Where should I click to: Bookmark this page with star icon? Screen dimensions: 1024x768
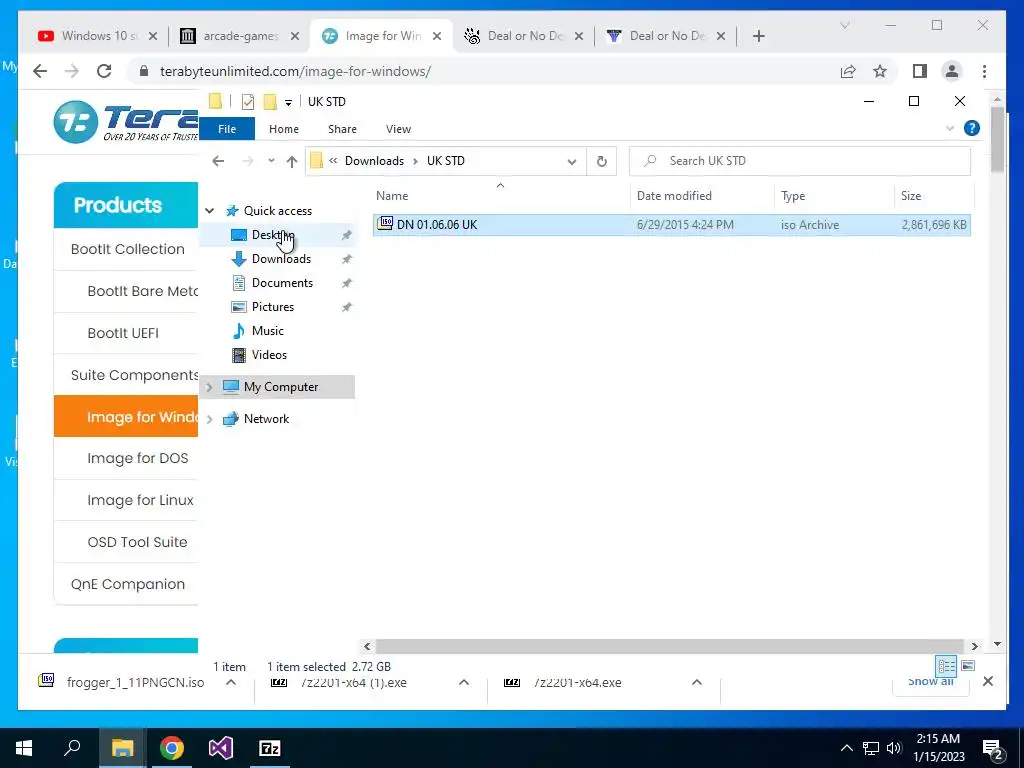click(x=880, y=71)
